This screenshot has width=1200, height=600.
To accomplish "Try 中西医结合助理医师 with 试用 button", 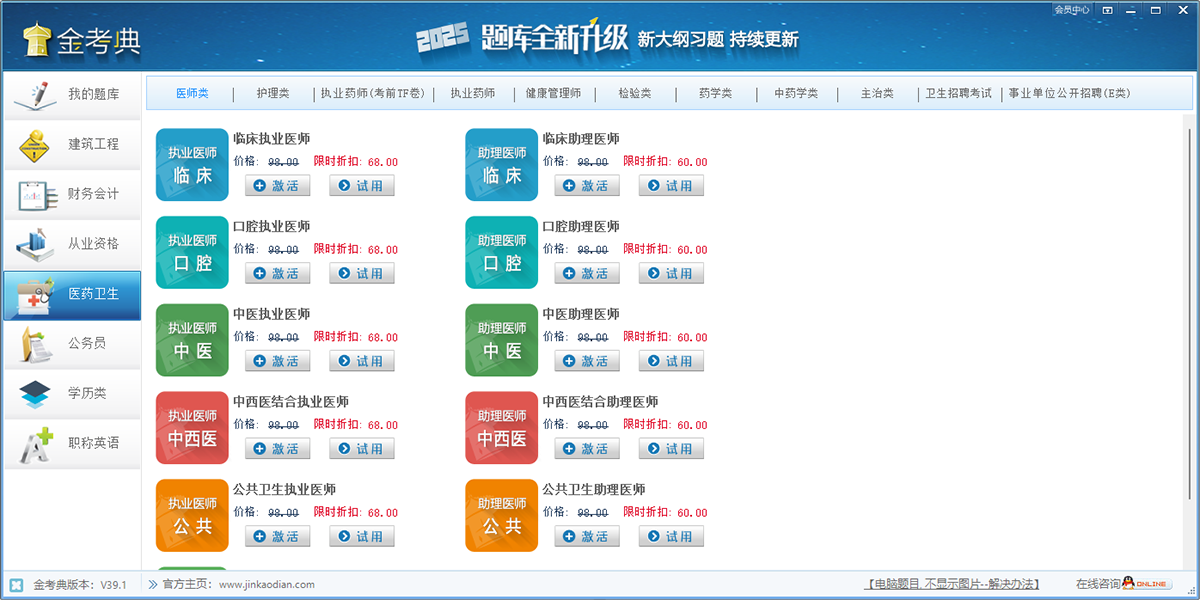I will point(672,449).
